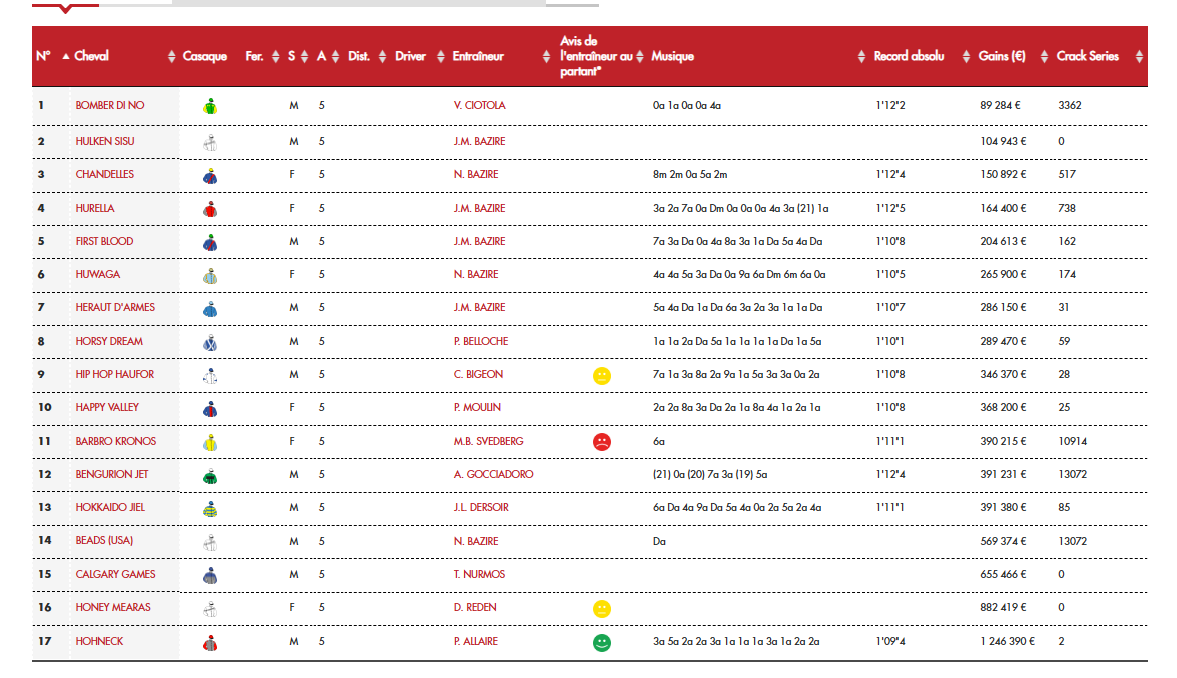Sort by S (sex) column arrows
This screenshot has height=678, width=1177.
(304, 56)
